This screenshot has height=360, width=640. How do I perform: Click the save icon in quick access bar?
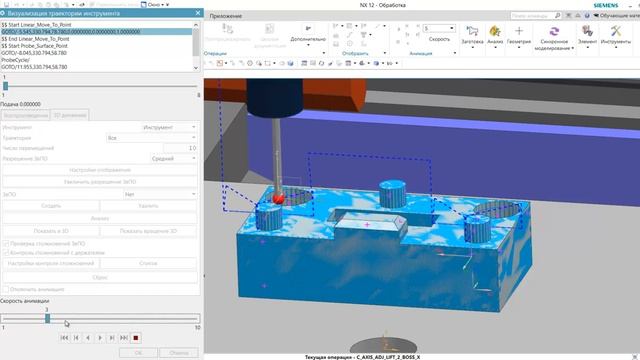tap(7, 4)
